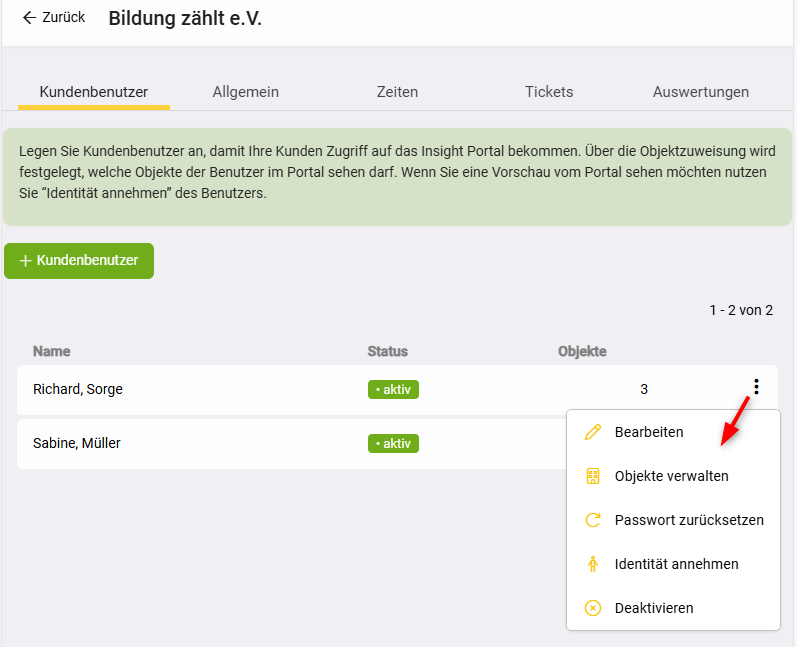This screenshot has width=797, height=647.
Task: Choose Passwort zurücksetzen in the menu
Action: point(689,520)
